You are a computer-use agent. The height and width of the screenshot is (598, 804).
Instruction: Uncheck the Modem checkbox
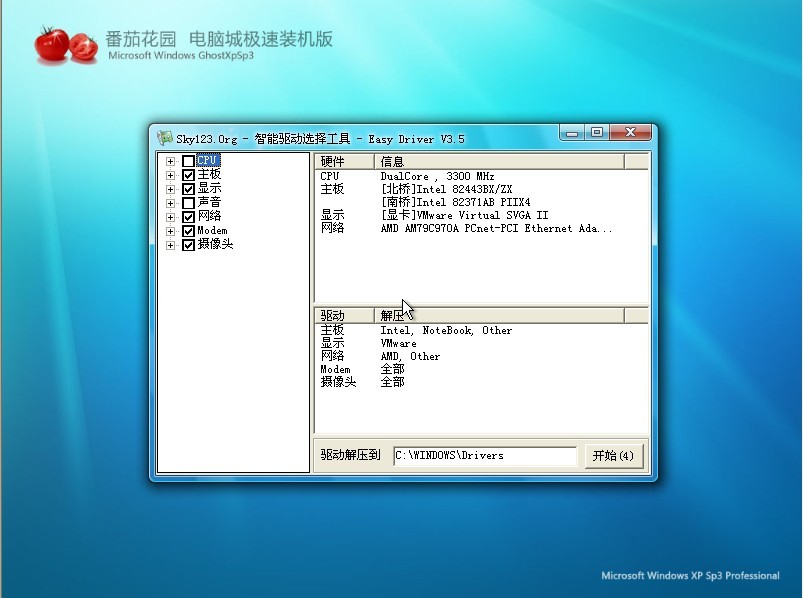point(188,231)
